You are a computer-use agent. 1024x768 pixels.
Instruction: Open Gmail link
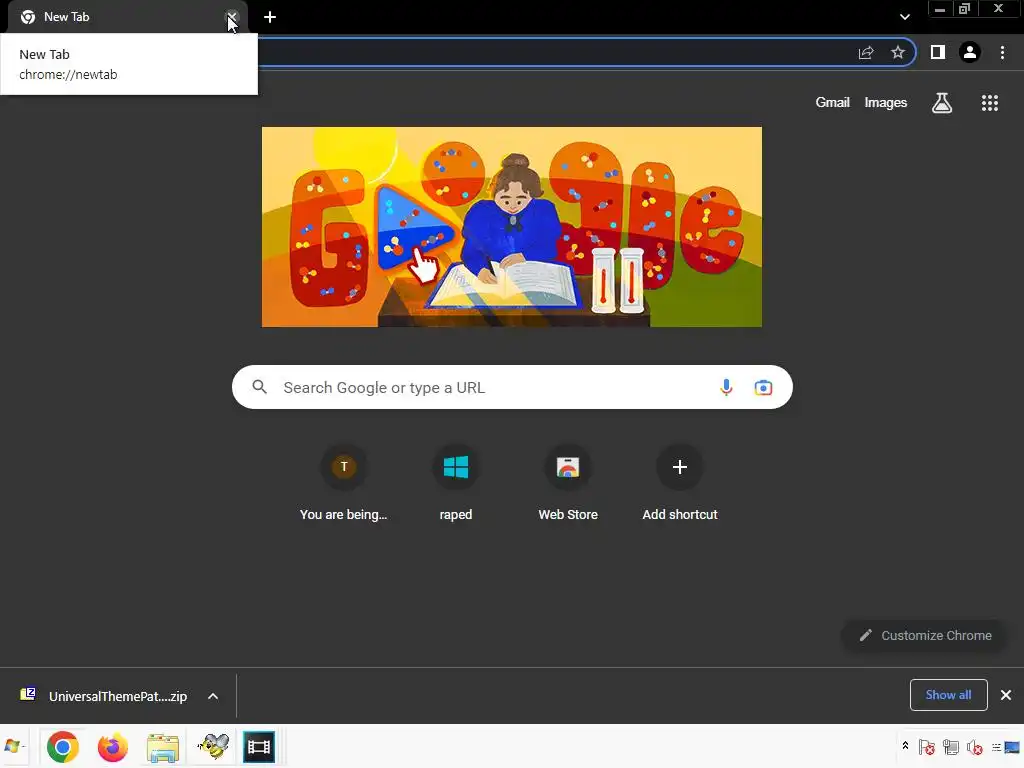click(x=833, y=103)
